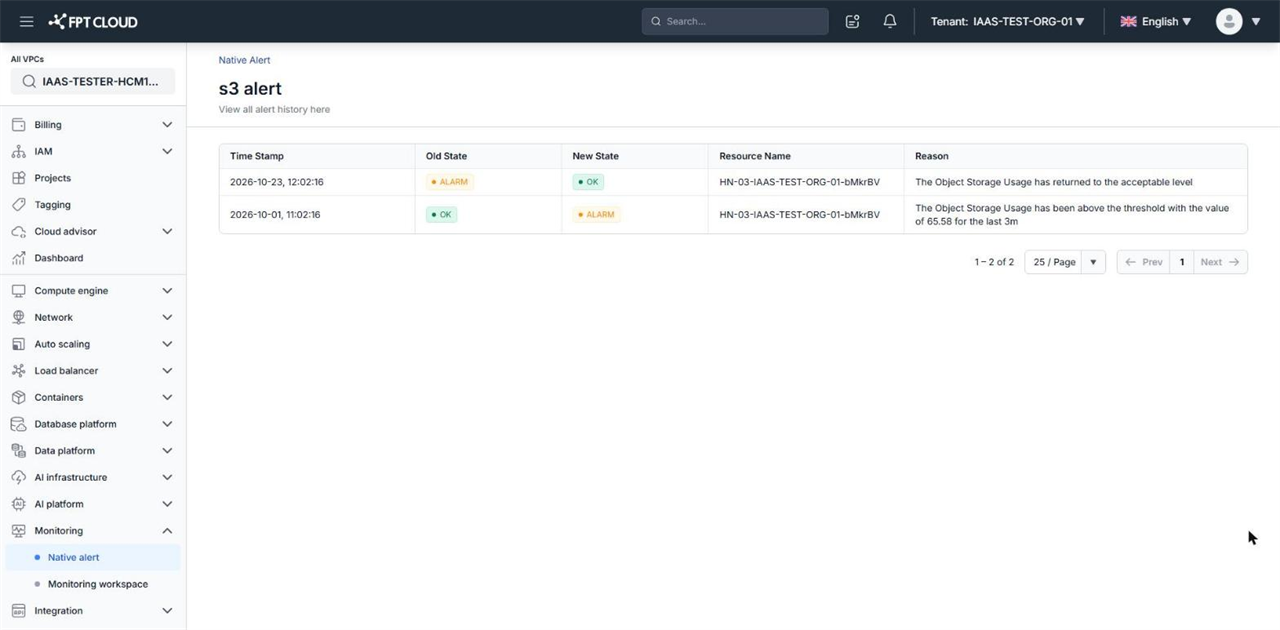Click the IAM users icon
This screenshot has width=1280, height=630.
pos(18,151)
